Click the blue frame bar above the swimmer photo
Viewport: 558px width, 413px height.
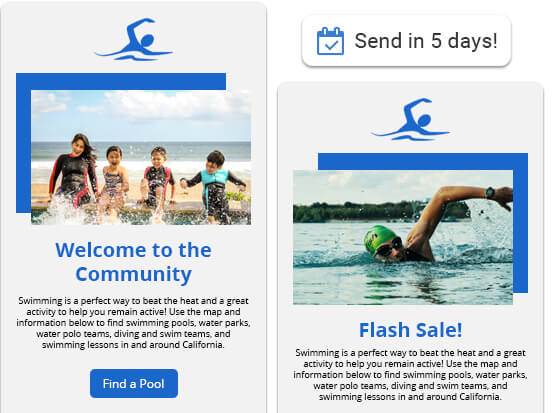click(423, 162)
